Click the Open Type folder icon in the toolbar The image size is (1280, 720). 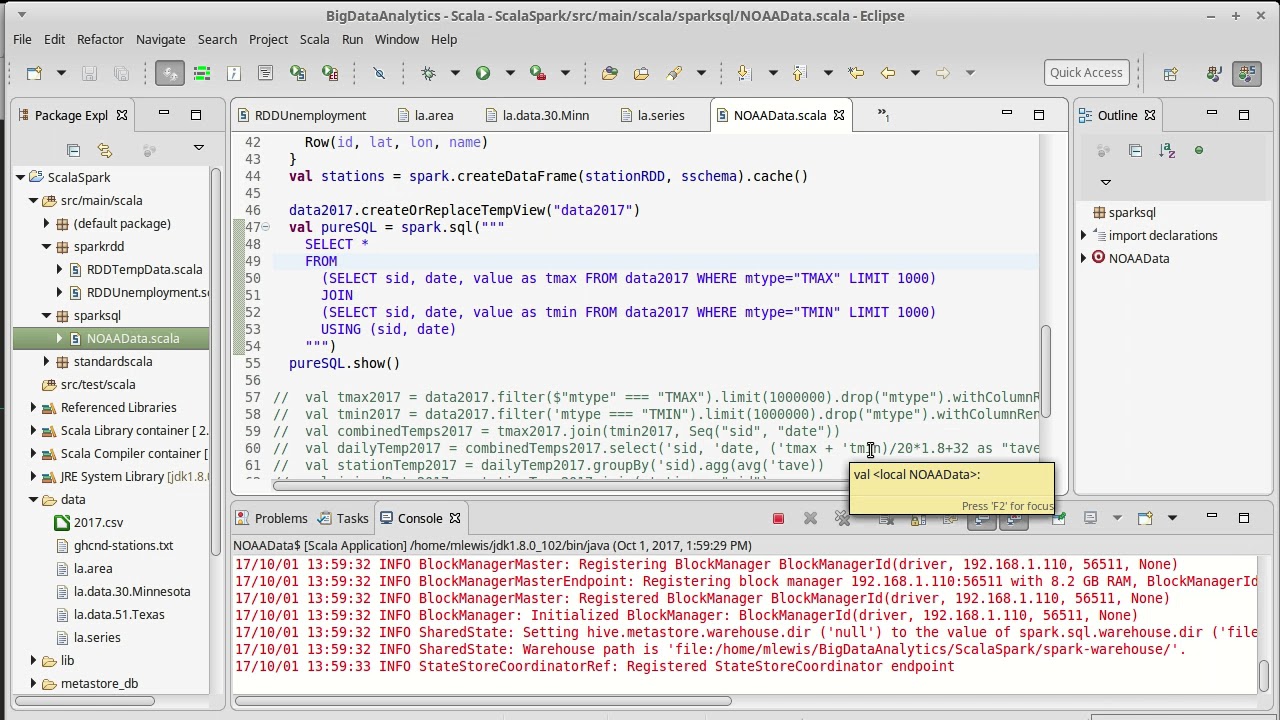pos(609,73)
